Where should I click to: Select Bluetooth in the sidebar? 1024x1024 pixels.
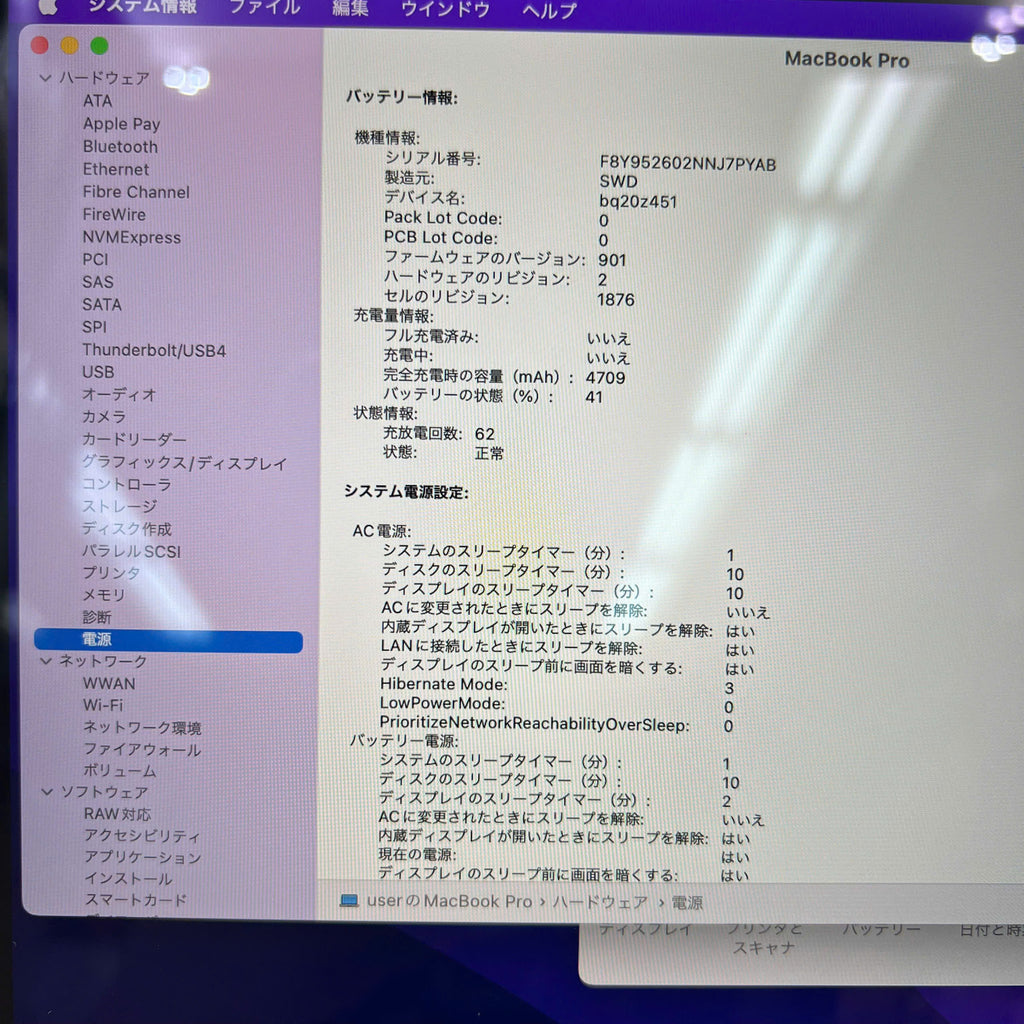[x=120, y=146]
